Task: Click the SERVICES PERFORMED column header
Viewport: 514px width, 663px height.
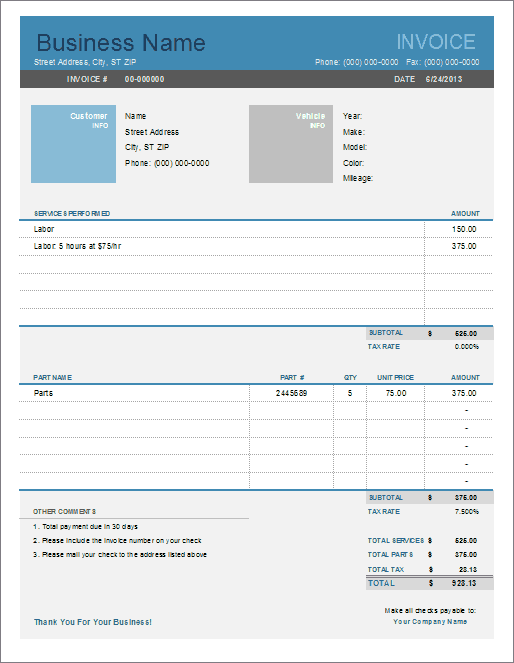Action: [x=72, y=214]
